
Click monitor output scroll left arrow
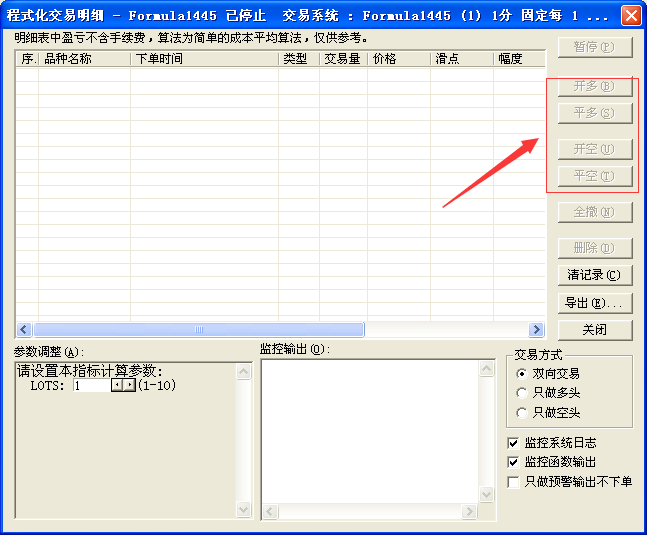270,511
